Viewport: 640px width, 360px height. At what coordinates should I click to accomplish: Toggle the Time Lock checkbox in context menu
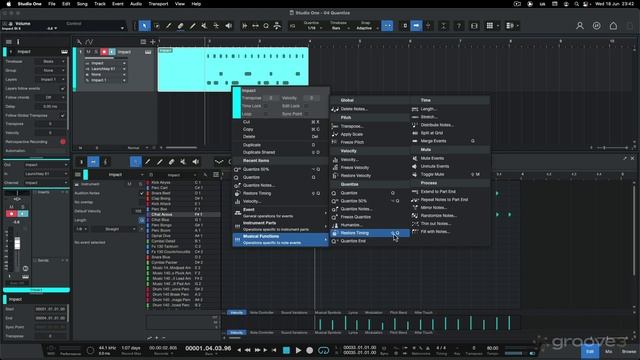click(266, 106)
